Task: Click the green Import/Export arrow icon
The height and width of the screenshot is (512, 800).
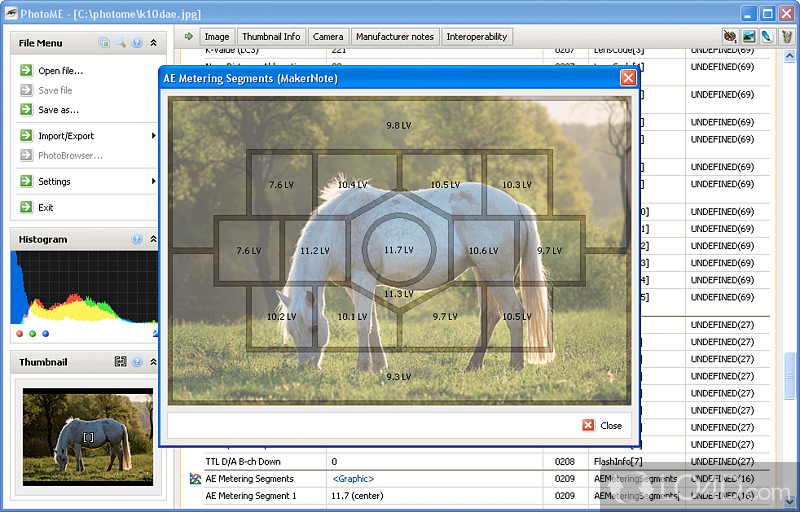Action: pyautogui.click(x=26, y=136)
